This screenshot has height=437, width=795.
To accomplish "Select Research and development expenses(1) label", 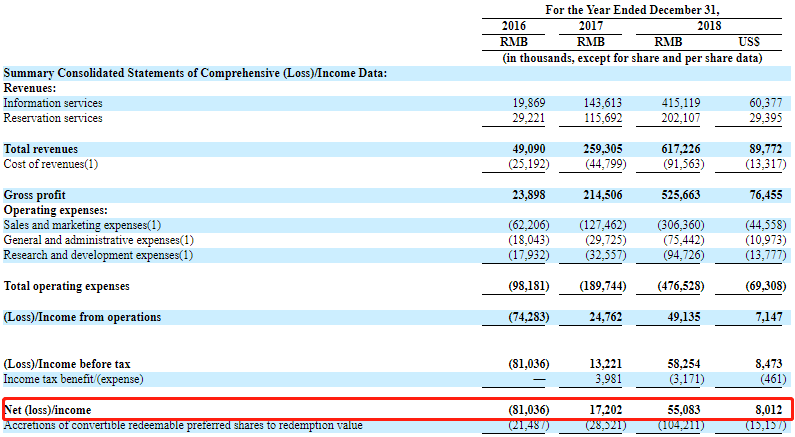I will click(x=96, y=255).
